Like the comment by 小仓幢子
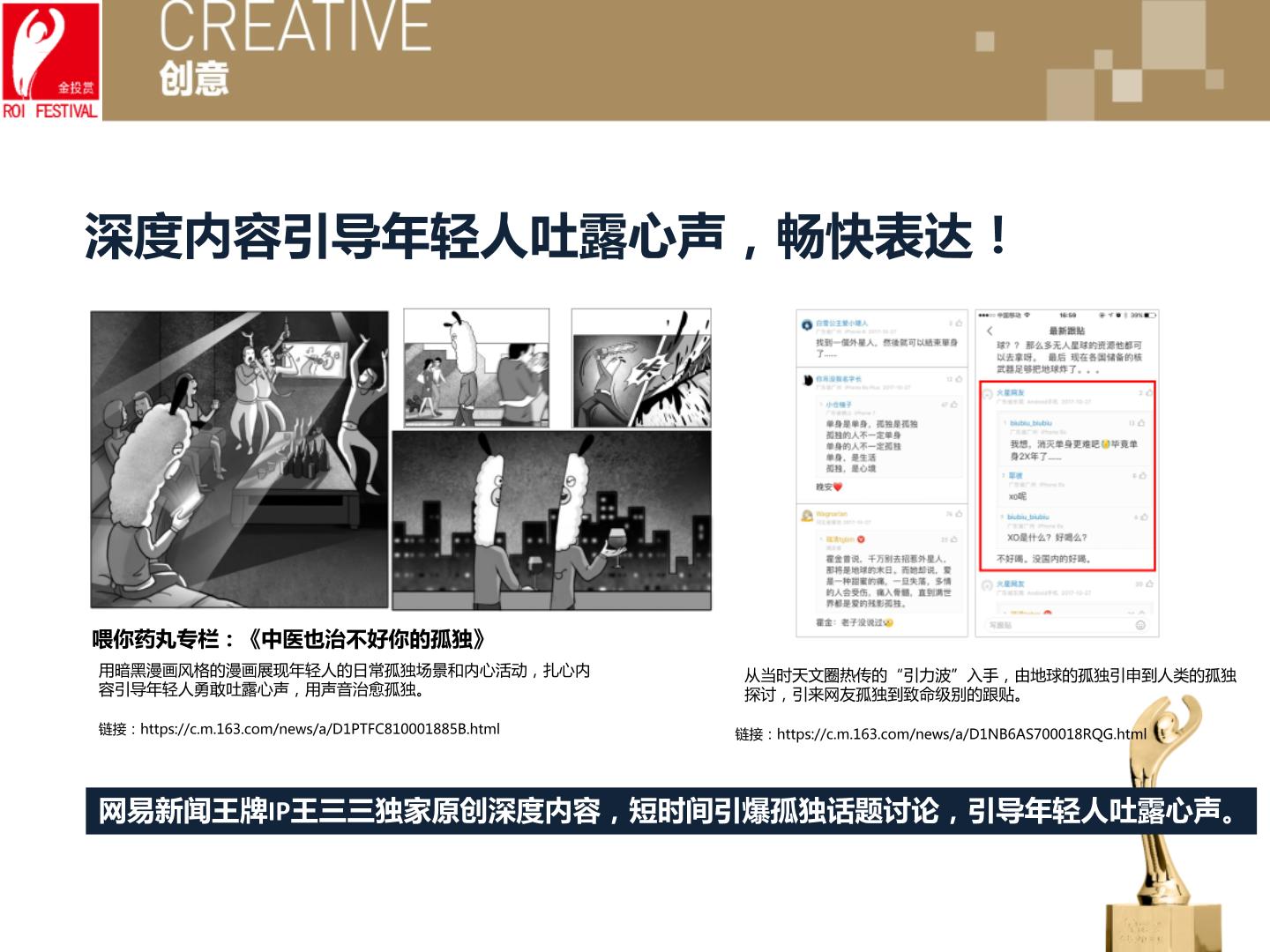This screenshot has width=1270, height=952. coord(955,405)
